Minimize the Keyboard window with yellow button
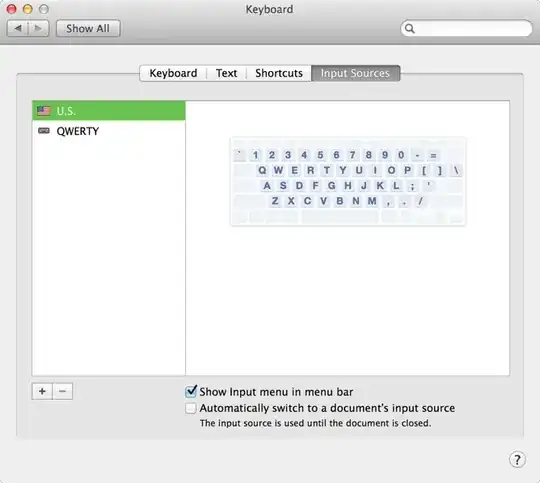 (x=28, y=9)
